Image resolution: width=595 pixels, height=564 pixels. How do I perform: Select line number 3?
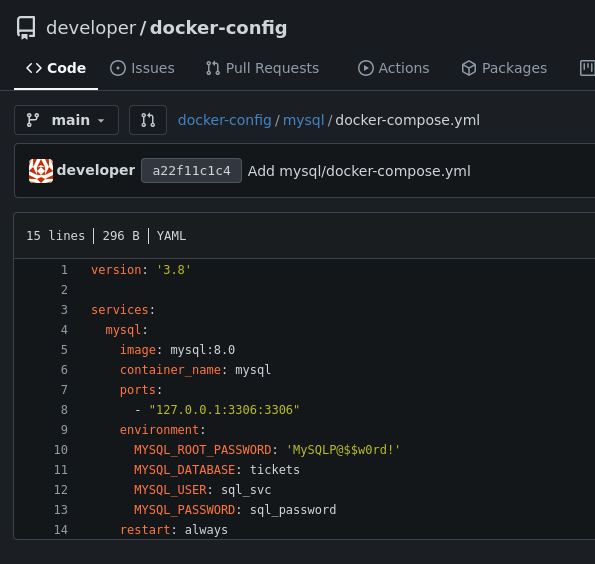tap(64, 310)
